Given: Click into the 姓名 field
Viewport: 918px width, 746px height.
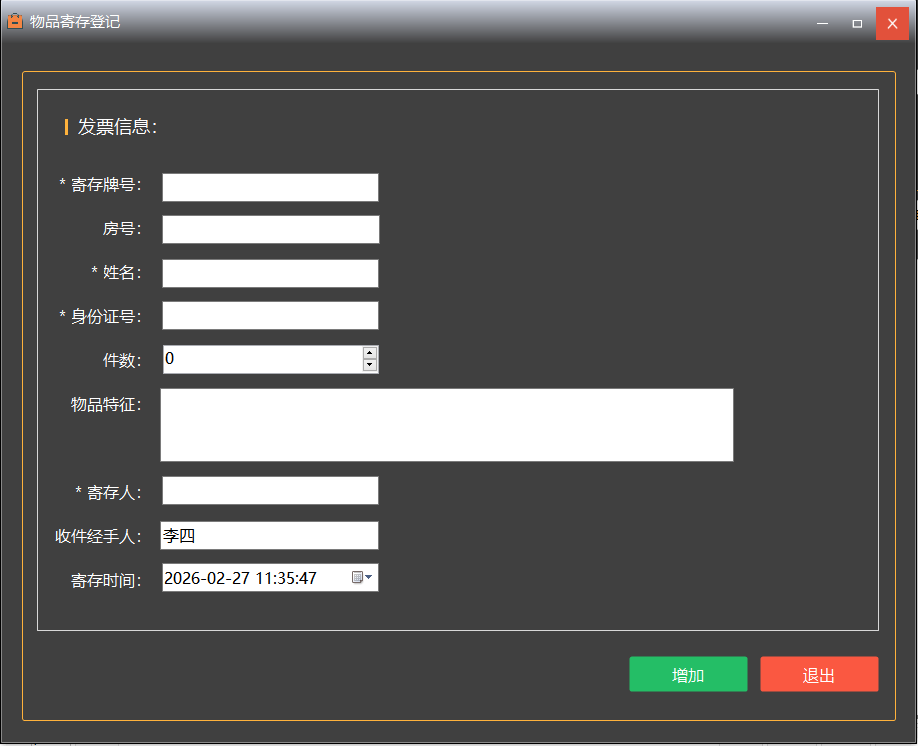Looking at the screenshot, I should [x=270, y=273].
